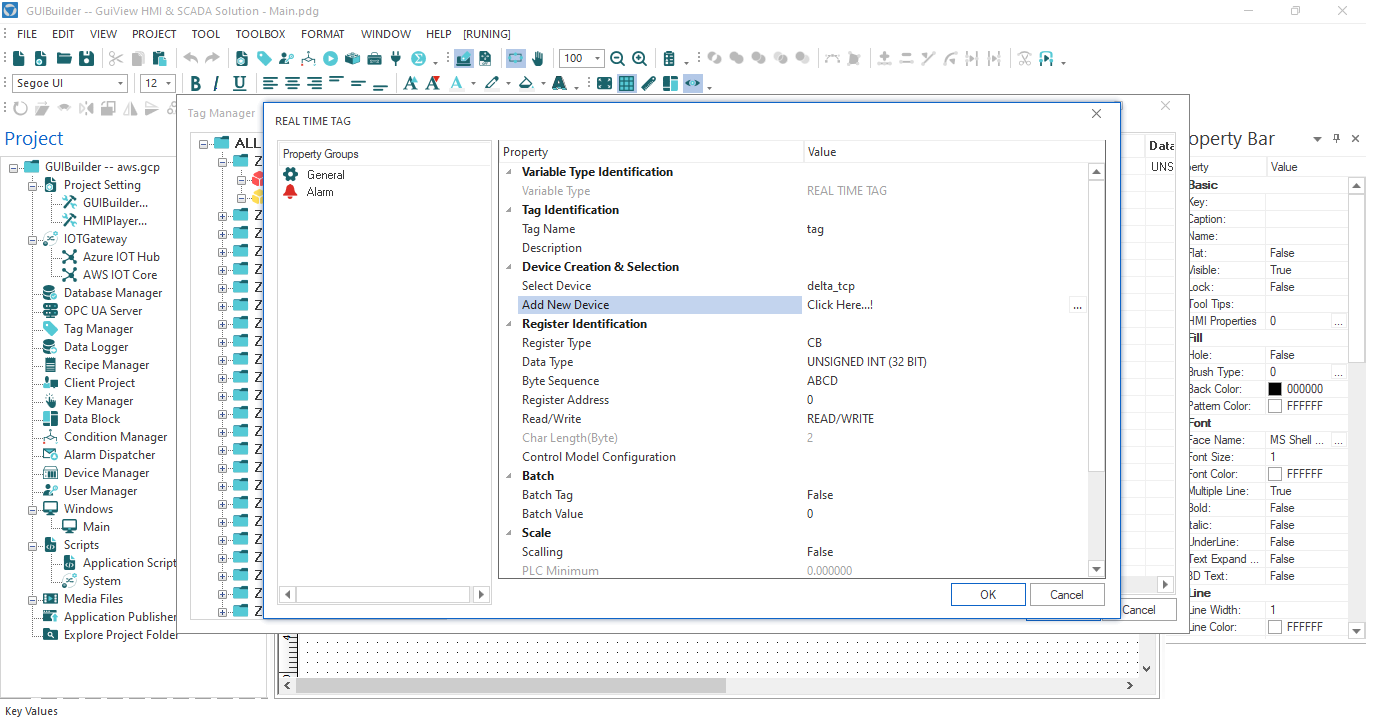The image size is (1400, 722).
Task: Click the new file icon in toolbar
Action: (x=19, y=58)
